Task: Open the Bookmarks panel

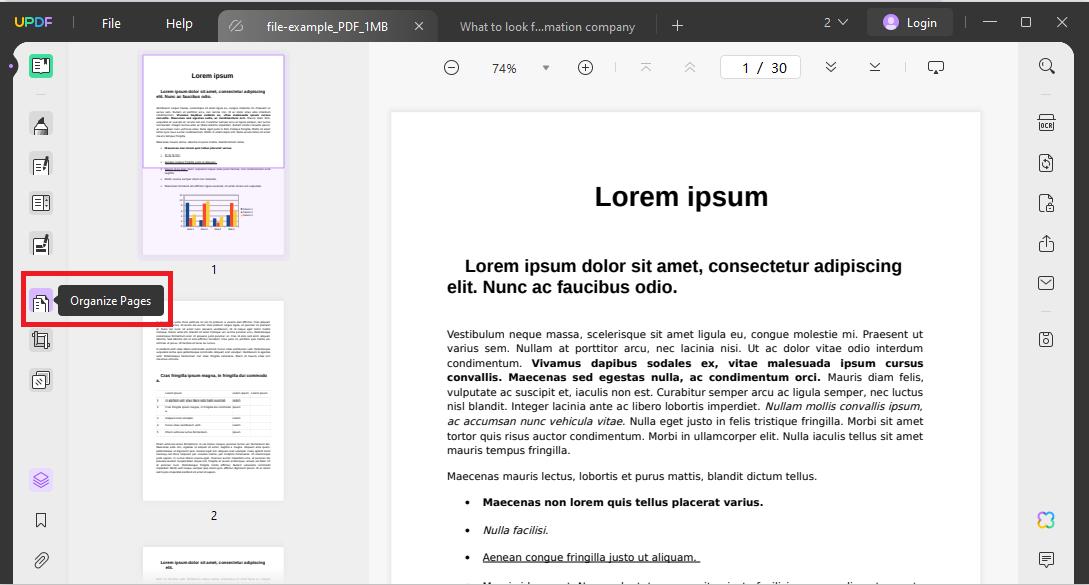Action: [x=41, y=521]
